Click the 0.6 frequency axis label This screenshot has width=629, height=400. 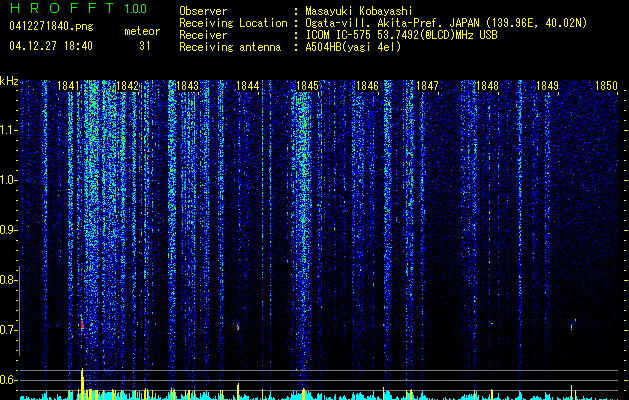(7, 380)
